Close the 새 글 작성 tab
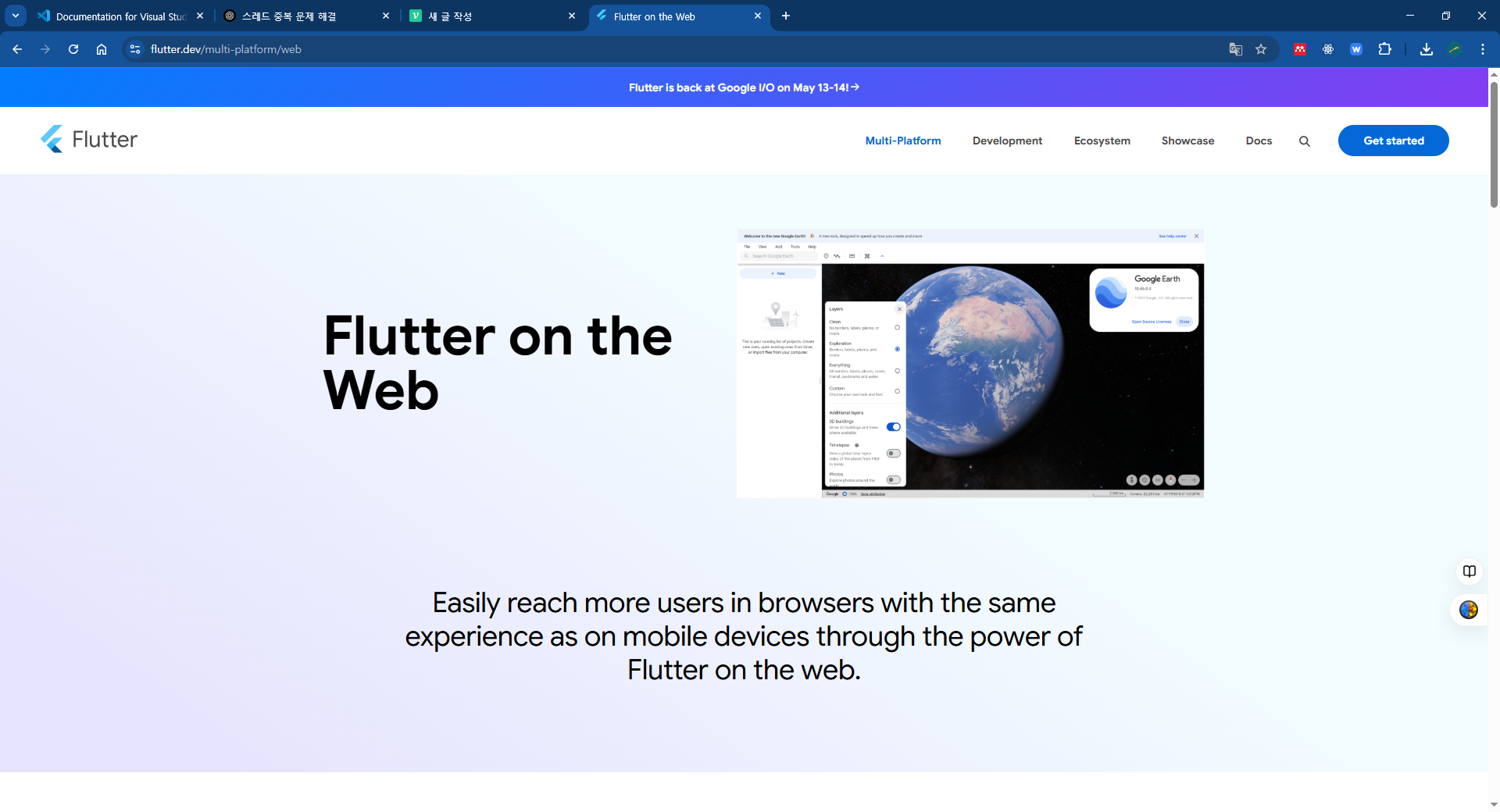 click(572, 16)
